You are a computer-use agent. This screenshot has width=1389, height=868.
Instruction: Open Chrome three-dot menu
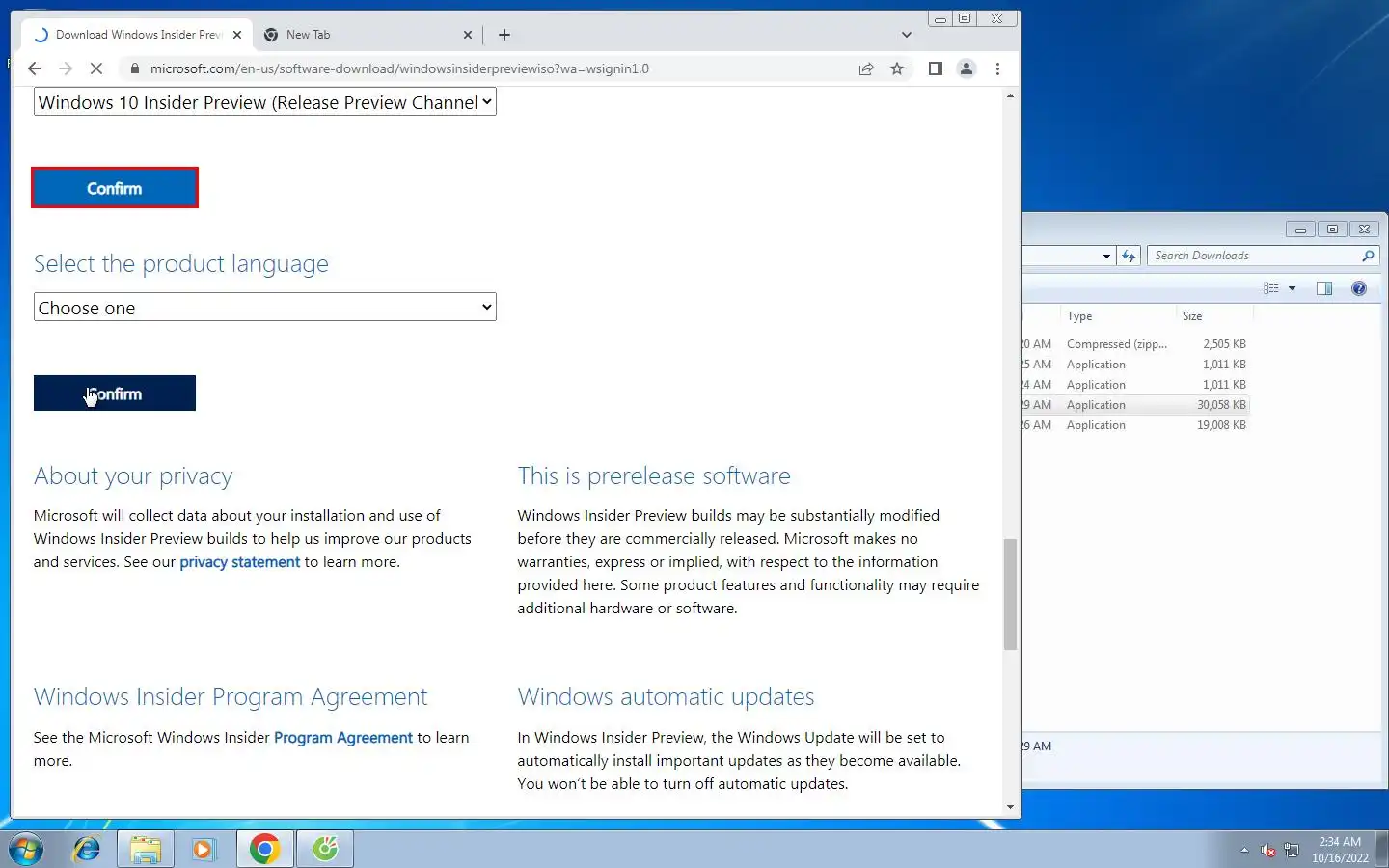click(997, 68)
